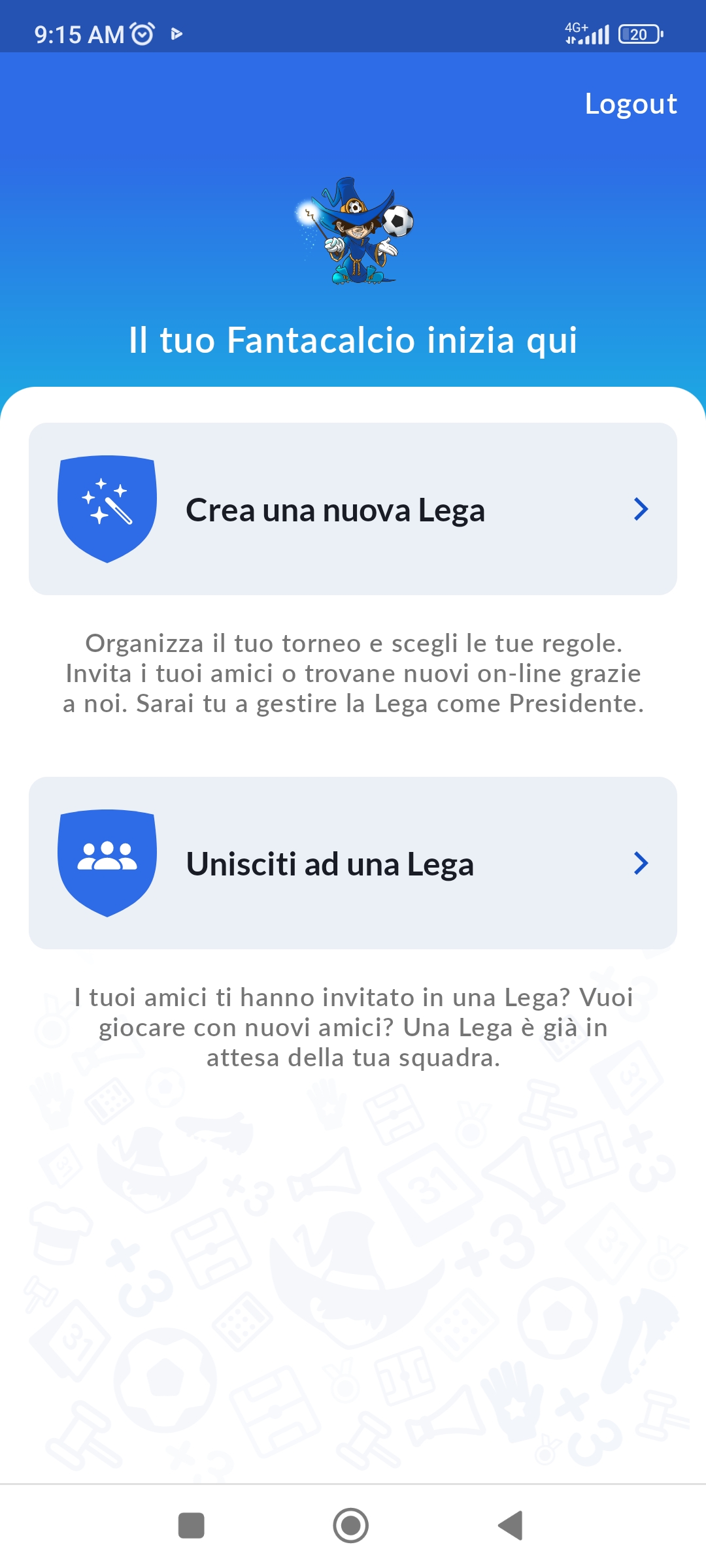Tap the I tuoi amici ti hanno invitato text

(x=353, y=1028)
